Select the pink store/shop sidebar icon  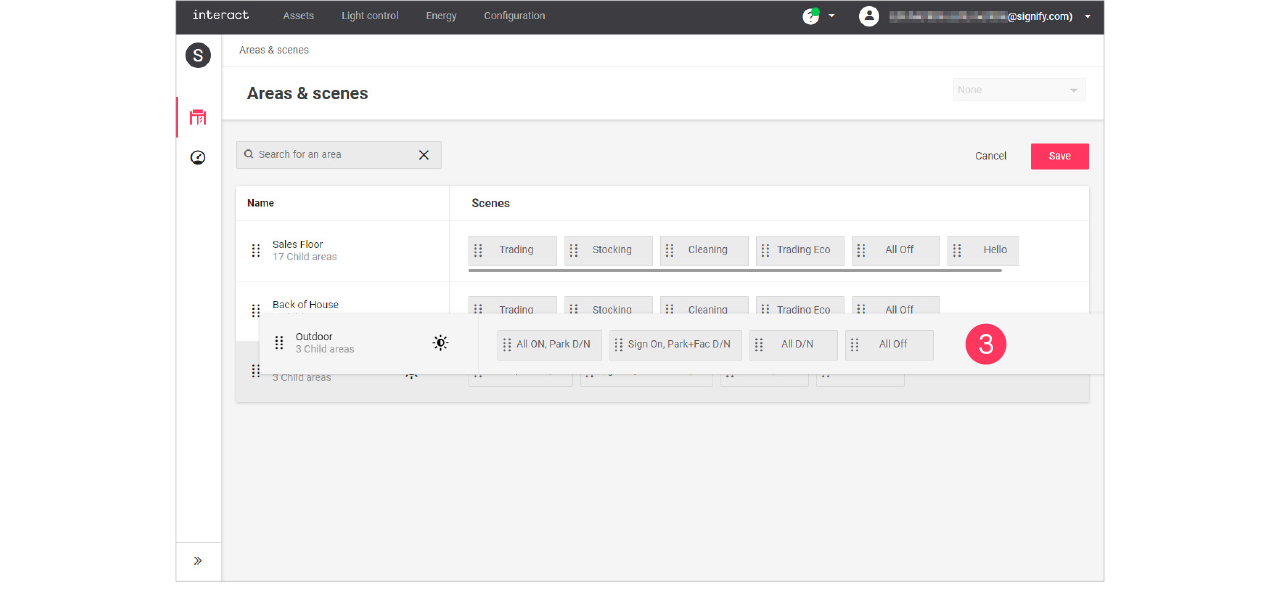pos(198,116)
